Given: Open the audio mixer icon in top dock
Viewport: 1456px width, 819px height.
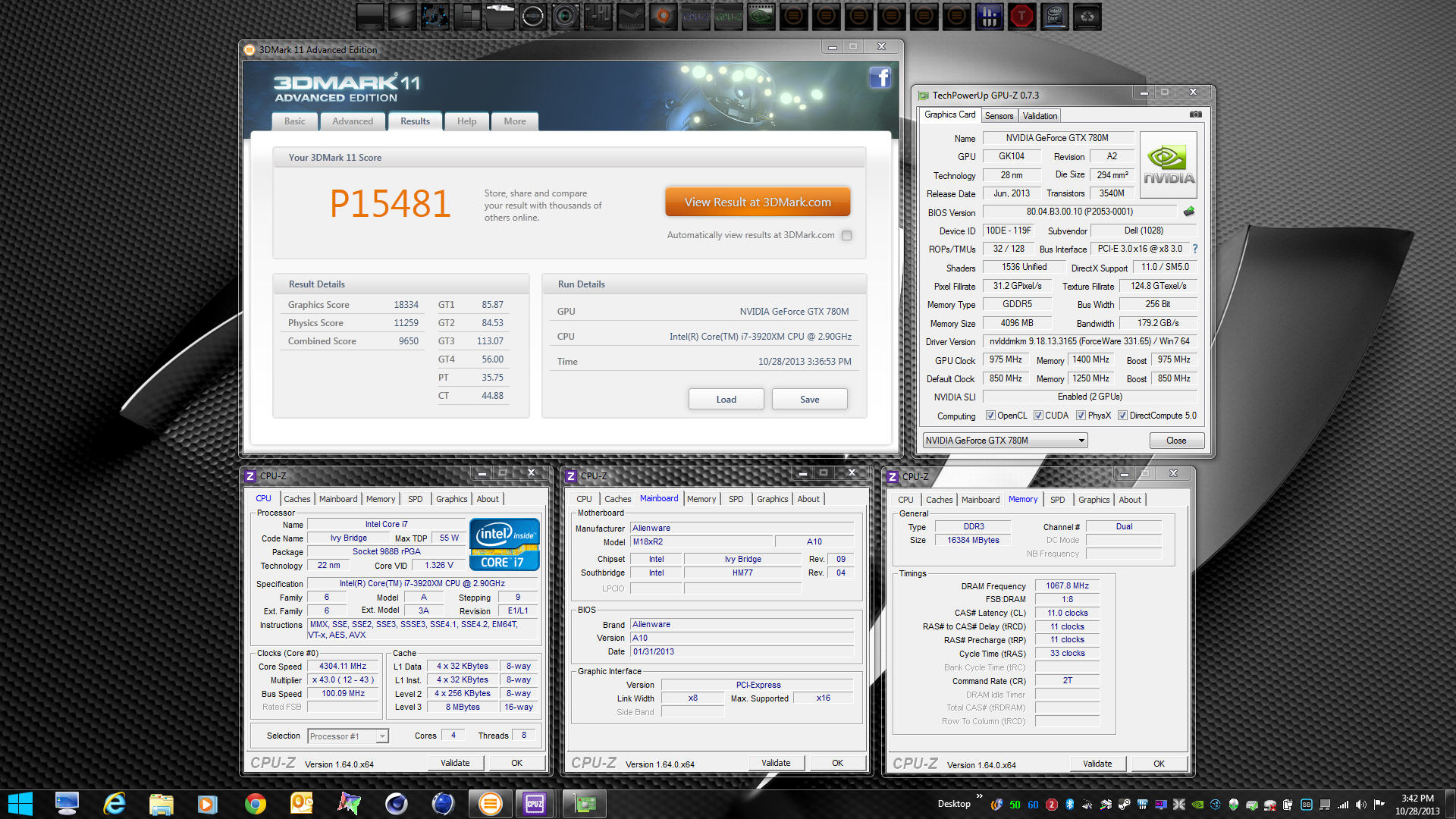Looking at the screenshot, I should [598, 16].
